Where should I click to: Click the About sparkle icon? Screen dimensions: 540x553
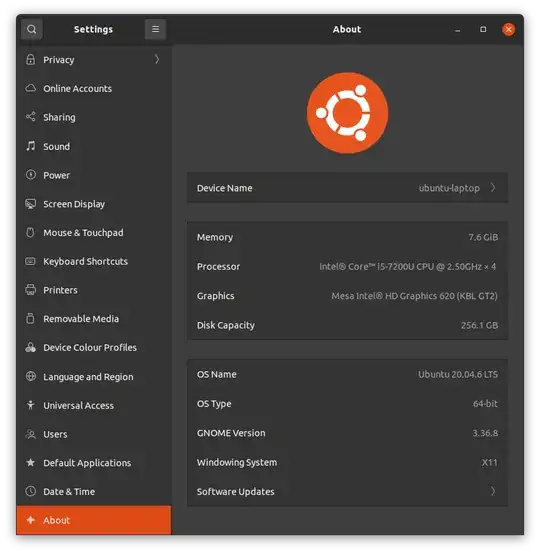pyautogui.click(x=31, y=520)
